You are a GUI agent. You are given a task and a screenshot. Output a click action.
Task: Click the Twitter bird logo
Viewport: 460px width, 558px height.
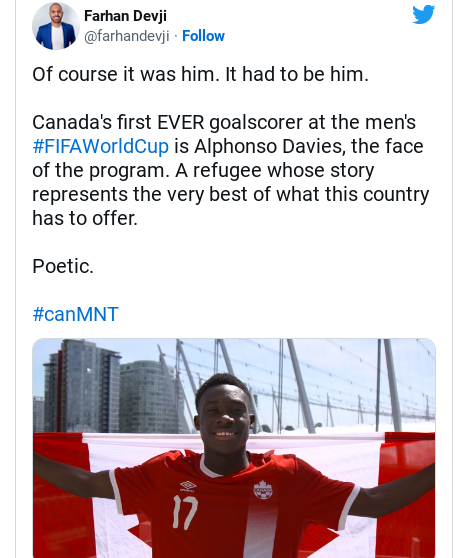coord(423,15)
